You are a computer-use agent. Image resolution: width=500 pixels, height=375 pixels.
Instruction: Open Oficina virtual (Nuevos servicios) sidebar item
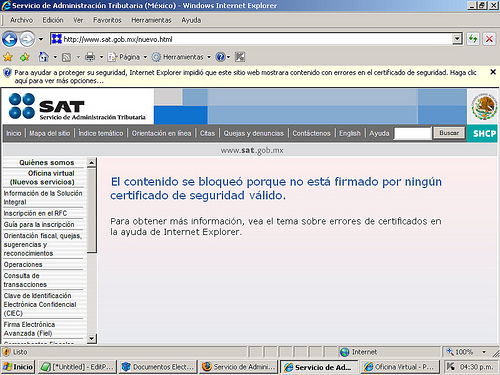(42, 178)
